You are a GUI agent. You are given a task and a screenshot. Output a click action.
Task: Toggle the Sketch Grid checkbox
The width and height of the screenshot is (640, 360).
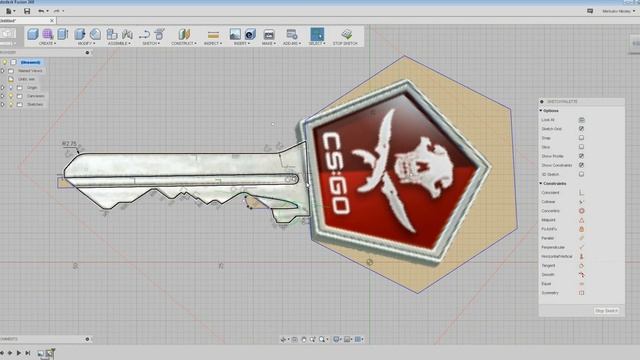[x=582, y=129]
